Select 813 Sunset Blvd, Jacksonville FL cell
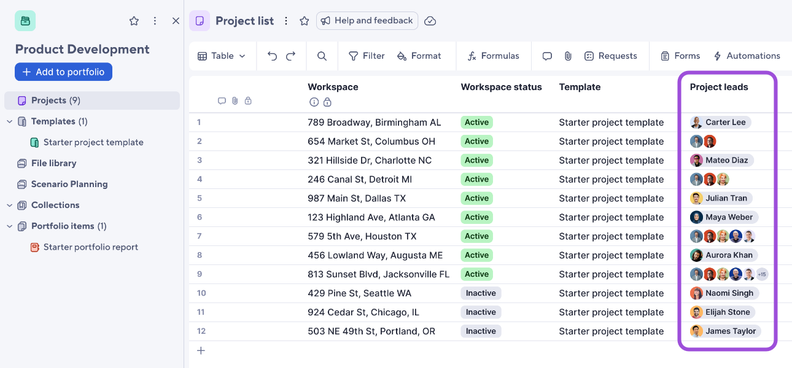 click(x=378, y=274)
